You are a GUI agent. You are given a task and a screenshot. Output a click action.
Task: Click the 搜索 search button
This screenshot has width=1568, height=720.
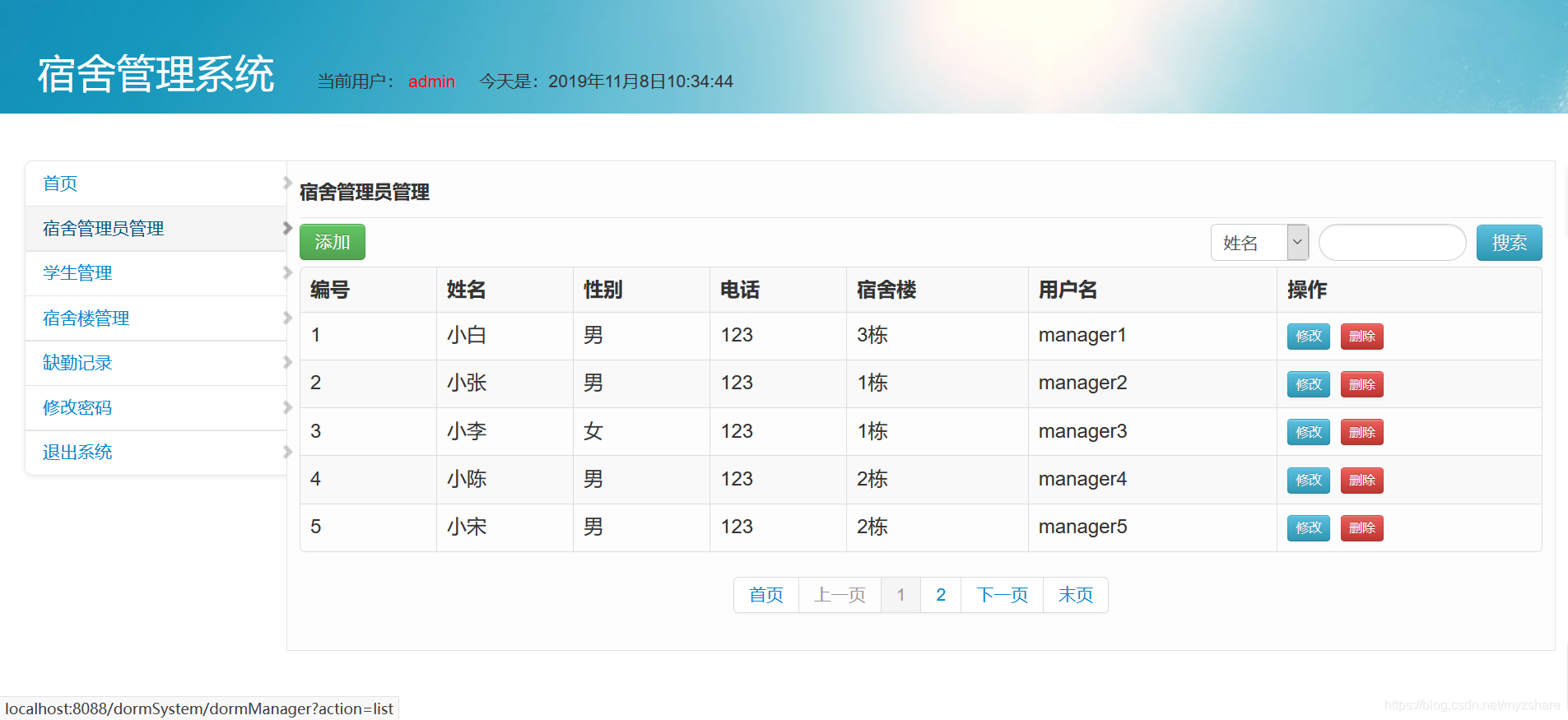point(1509,243)
